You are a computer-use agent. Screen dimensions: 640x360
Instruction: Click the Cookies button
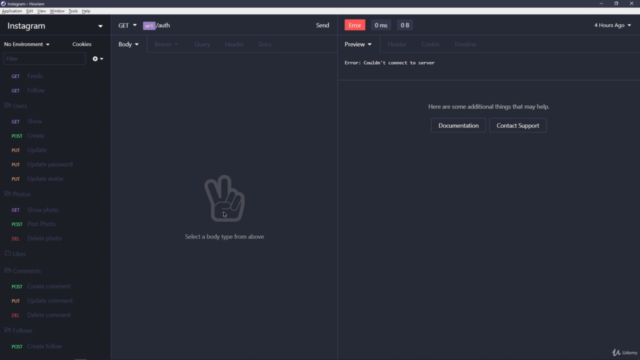(82, 44)
